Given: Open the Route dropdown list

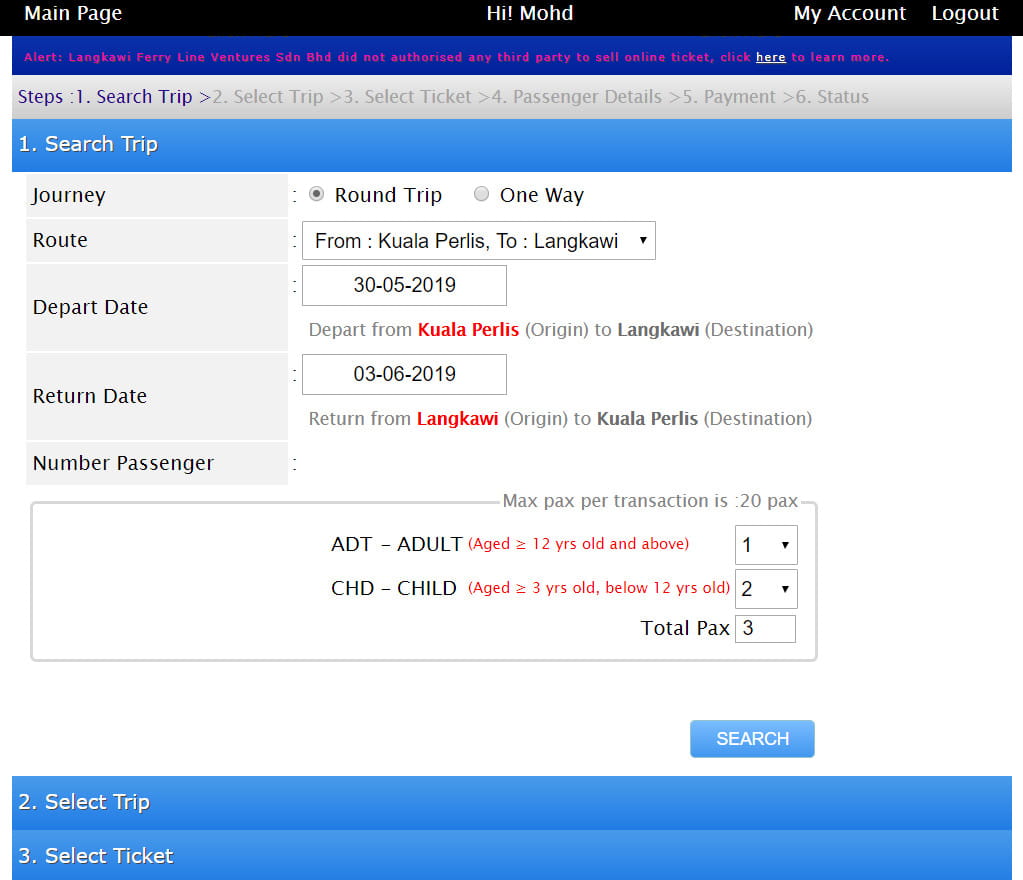Looking at the screenshot, I should (x=479, y=241).
